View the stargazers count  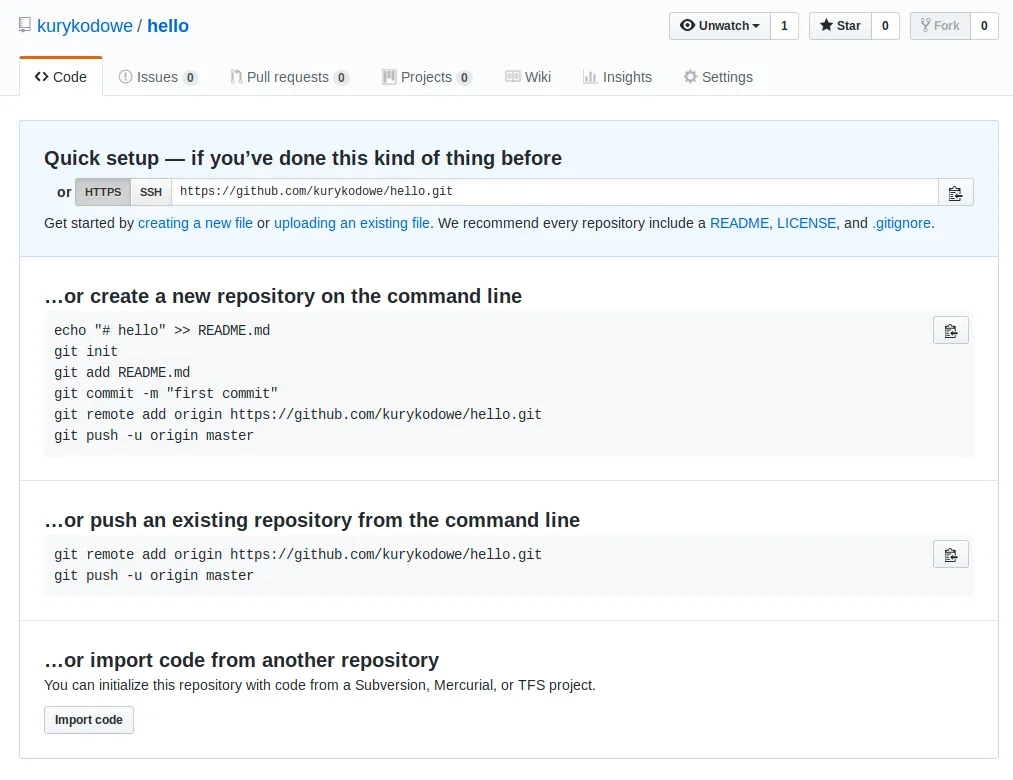885,26
